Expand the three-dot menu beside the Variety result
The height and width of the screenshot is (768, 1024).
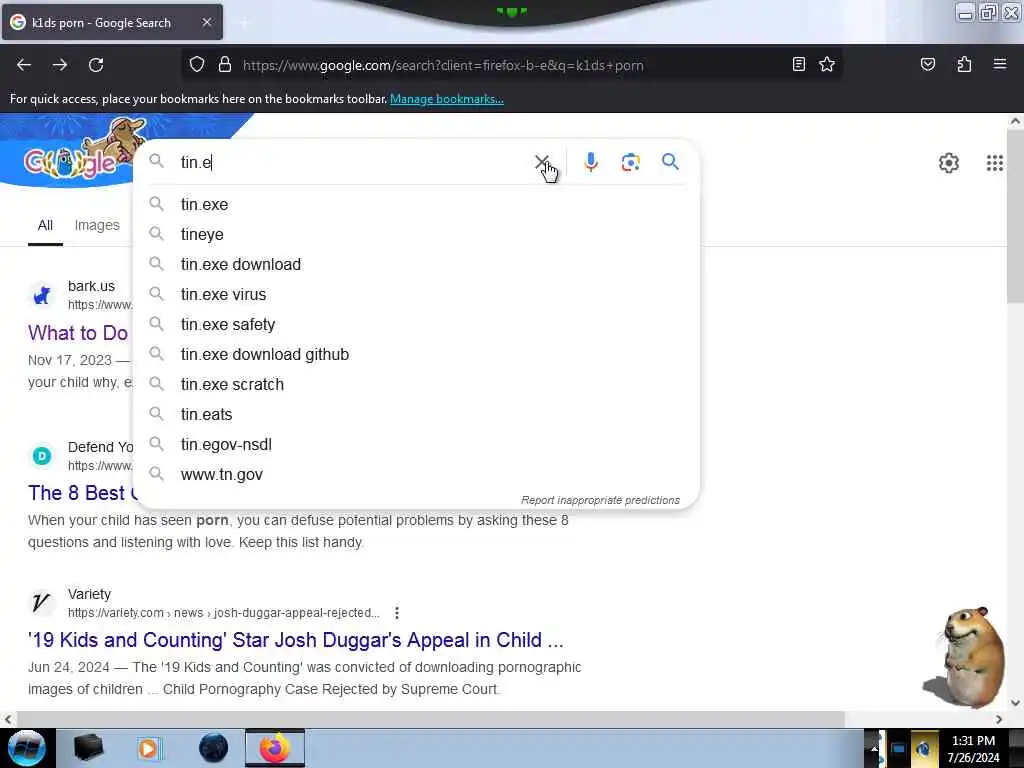(397, 613)
